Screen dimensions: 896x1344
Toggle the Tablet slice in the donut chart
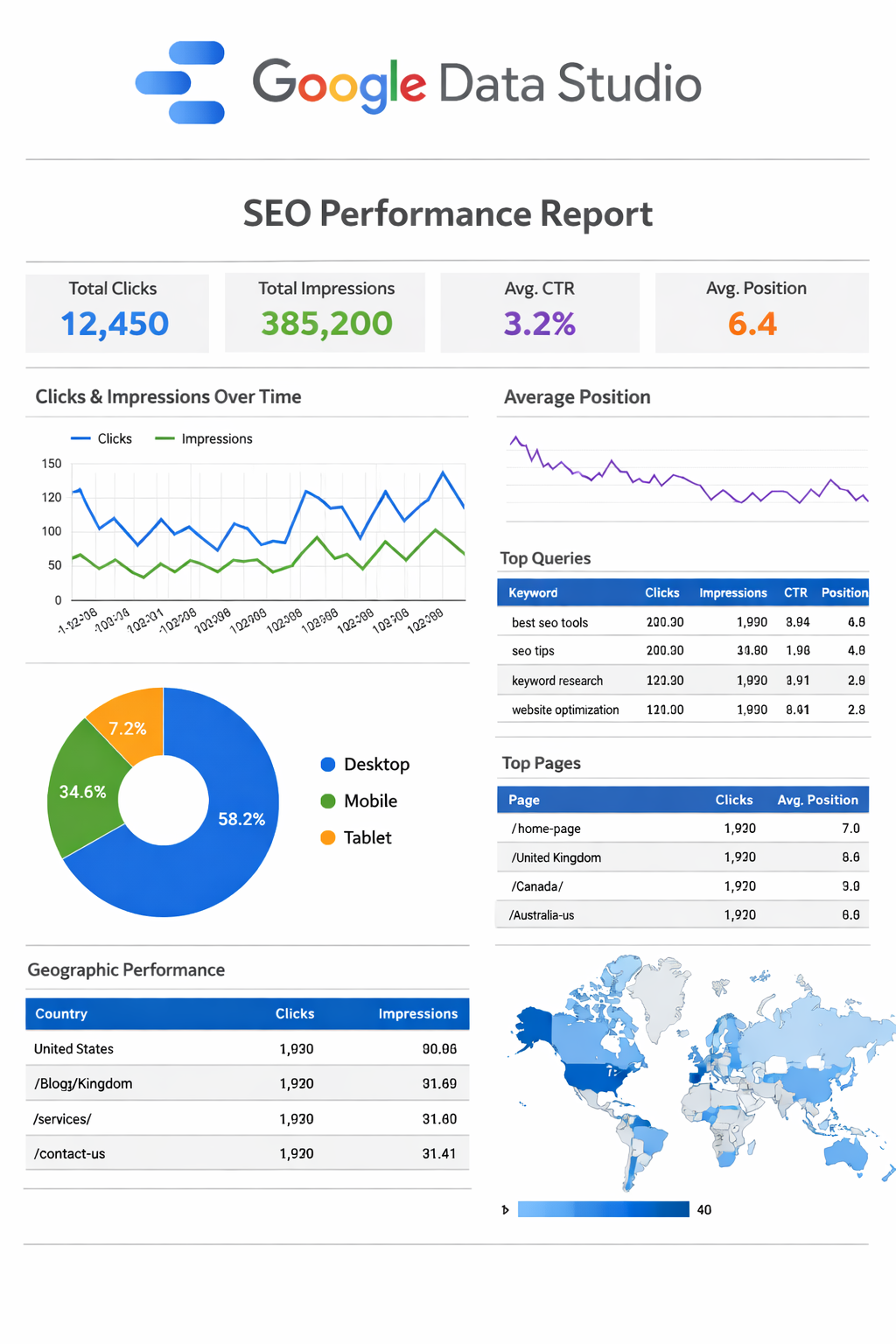pos(129,726)
